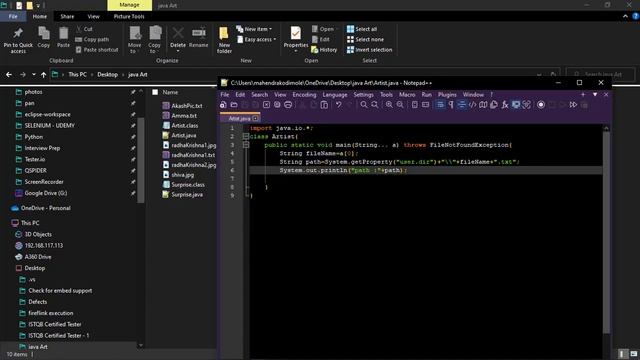Screen dimensions: 640x360
Task: Select AkashPic.txt file in Explorer
Action: (x=182, y=106)
